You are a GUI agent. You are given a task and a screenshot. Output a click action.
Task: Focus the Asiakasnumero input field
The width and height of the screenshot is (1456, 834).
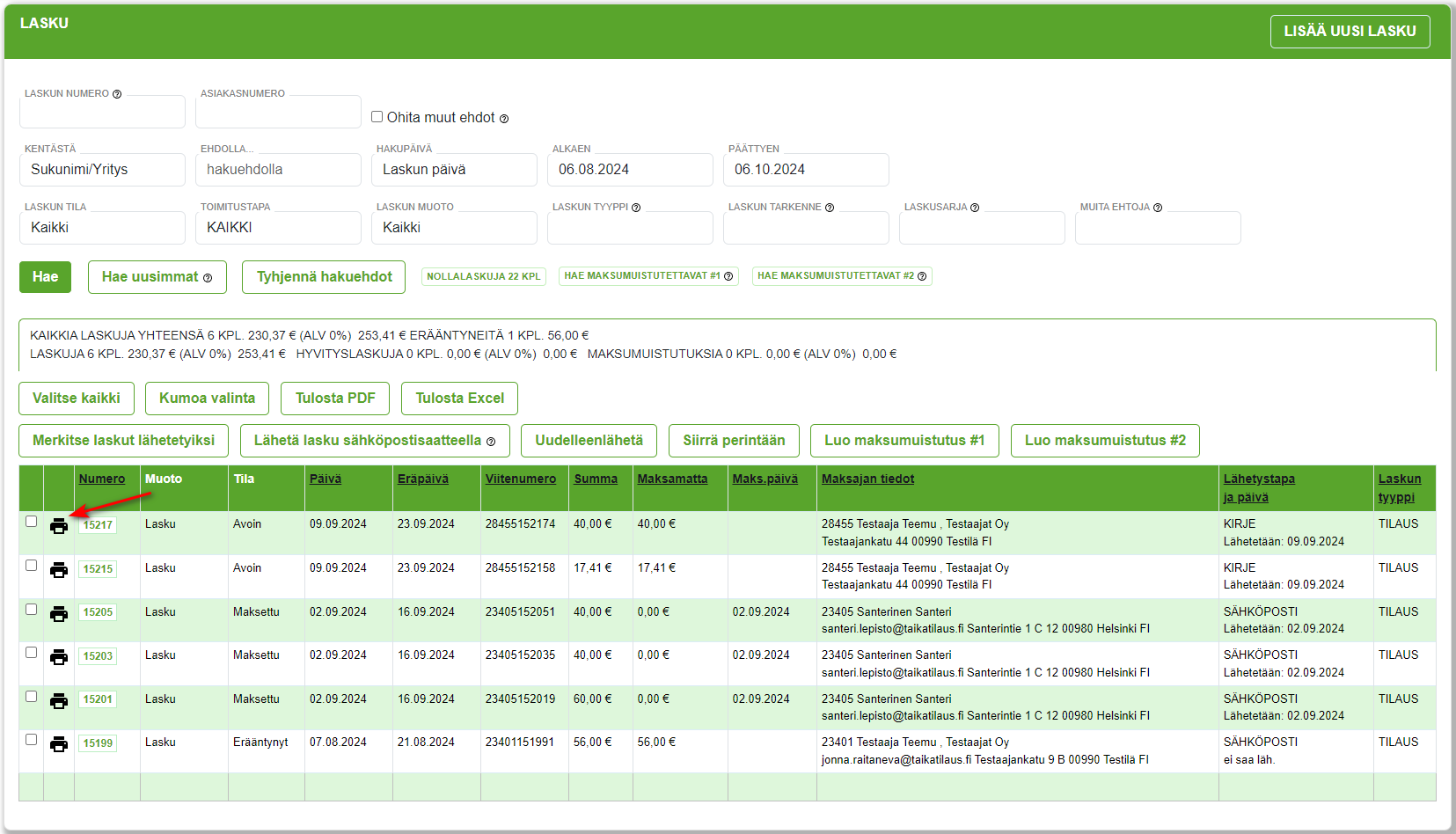click(278, 112)
